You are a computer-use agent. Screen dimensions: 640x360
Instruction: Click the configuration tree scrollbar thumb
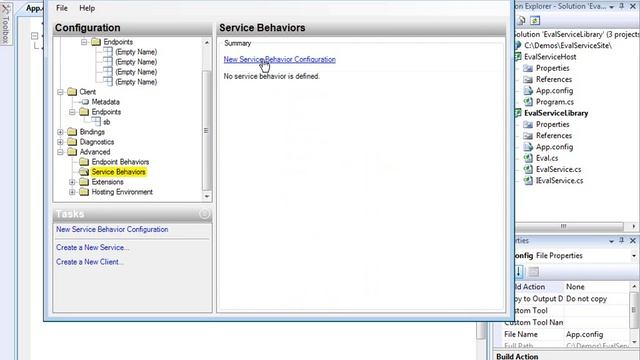click(206, 131)
